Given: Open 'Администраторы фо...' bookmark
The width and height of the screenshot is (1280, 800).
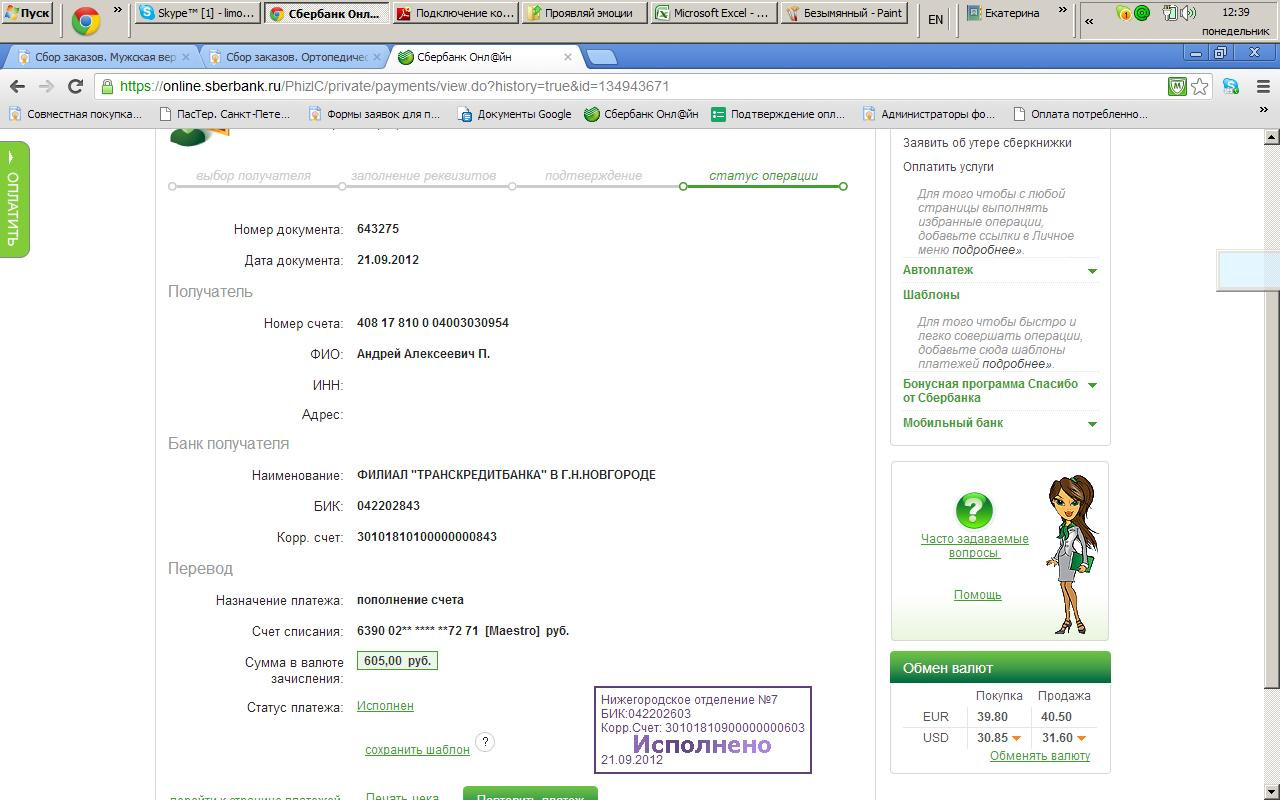Looking at the screenshot, I should pyautogui.click(x=928, y=114).
